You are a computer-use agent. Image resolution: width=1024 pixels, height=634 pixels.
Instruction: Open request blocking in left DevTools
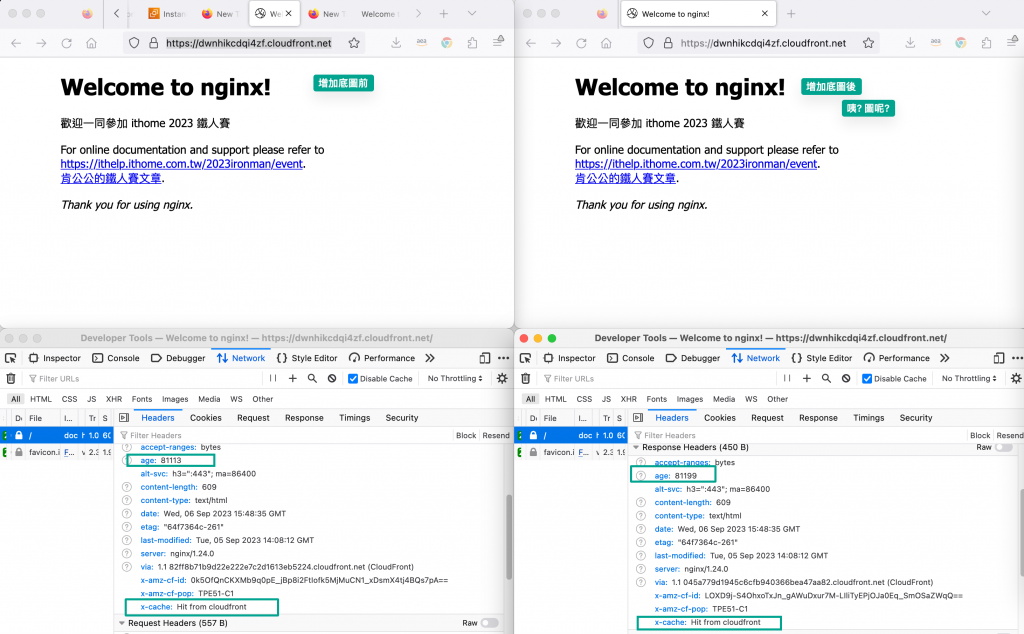(332, 378)
